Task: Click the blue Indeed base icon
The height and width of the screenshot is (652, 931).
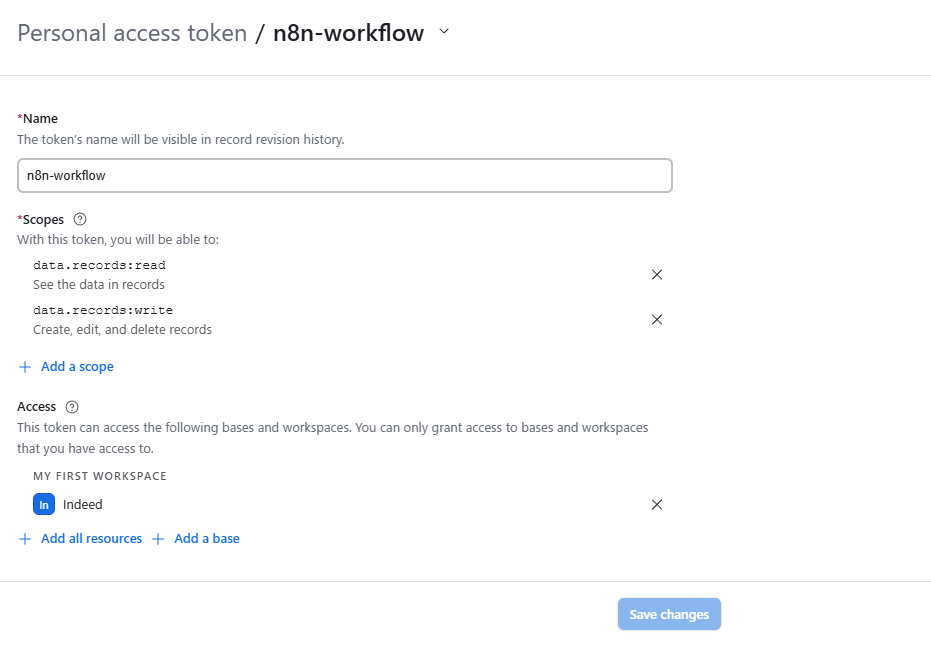Action: coord(44,505)
